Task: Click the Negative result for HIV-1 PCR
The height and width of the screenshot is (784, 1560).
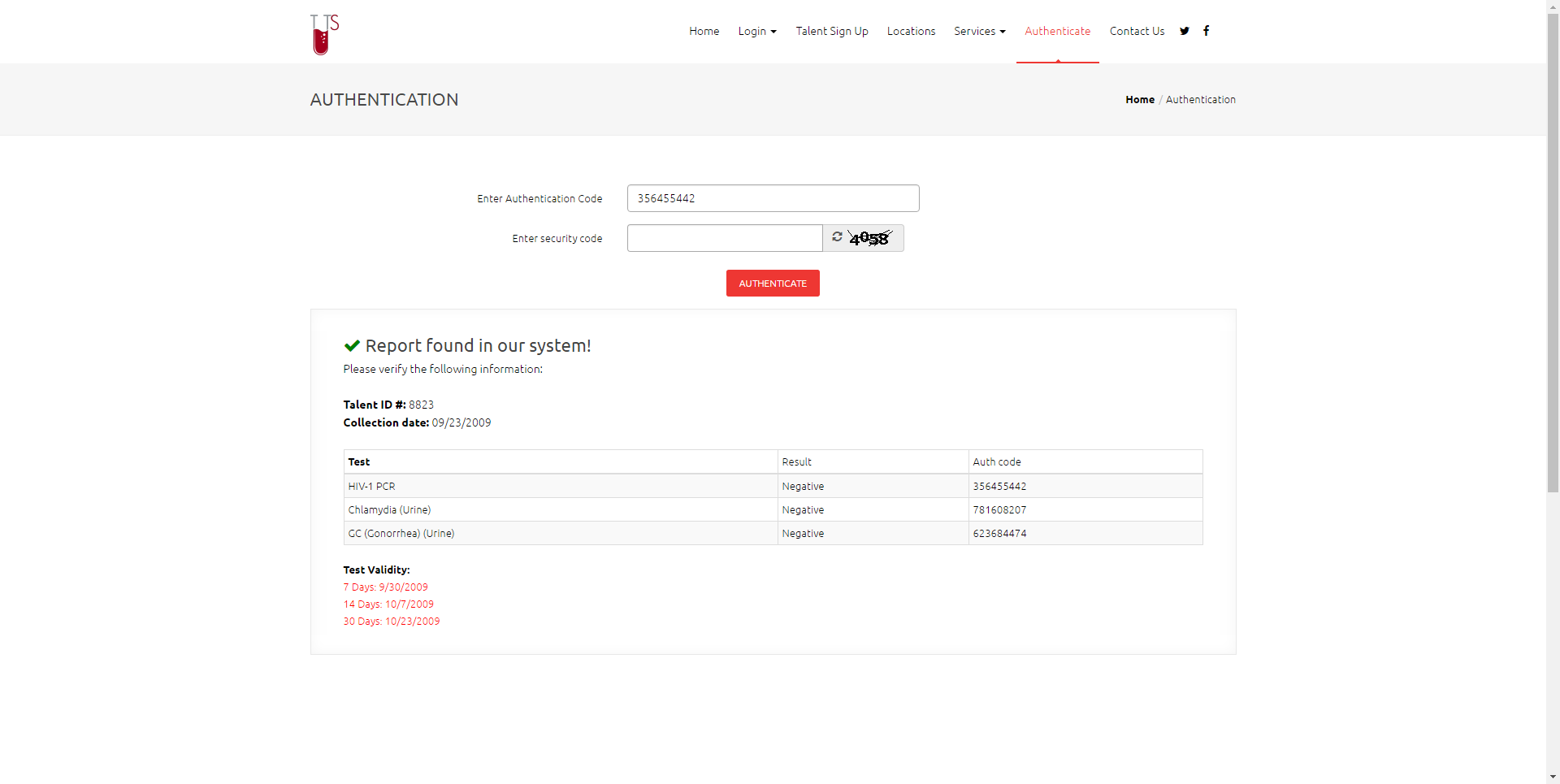Action: 803,486
